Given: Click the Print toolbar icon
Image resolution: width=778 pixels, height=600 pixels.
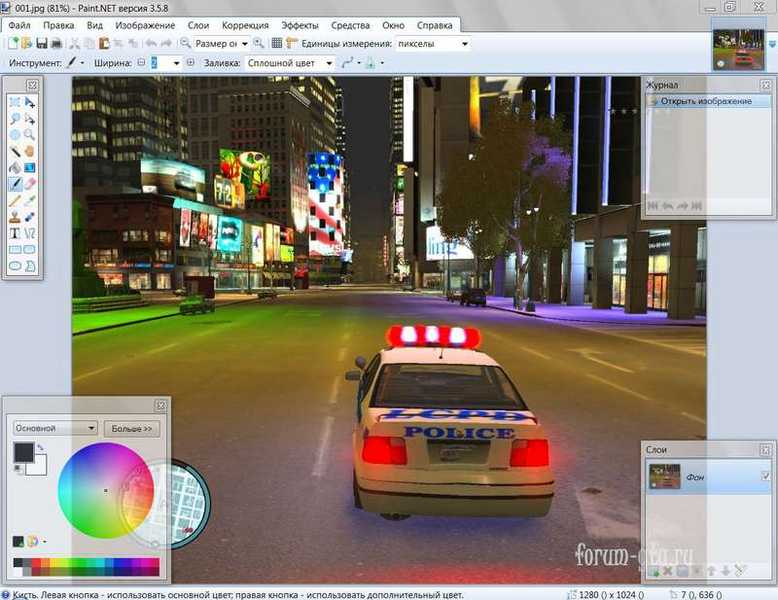Looking at the screenshot, I should pyautogui.click(x=56, y=44).
